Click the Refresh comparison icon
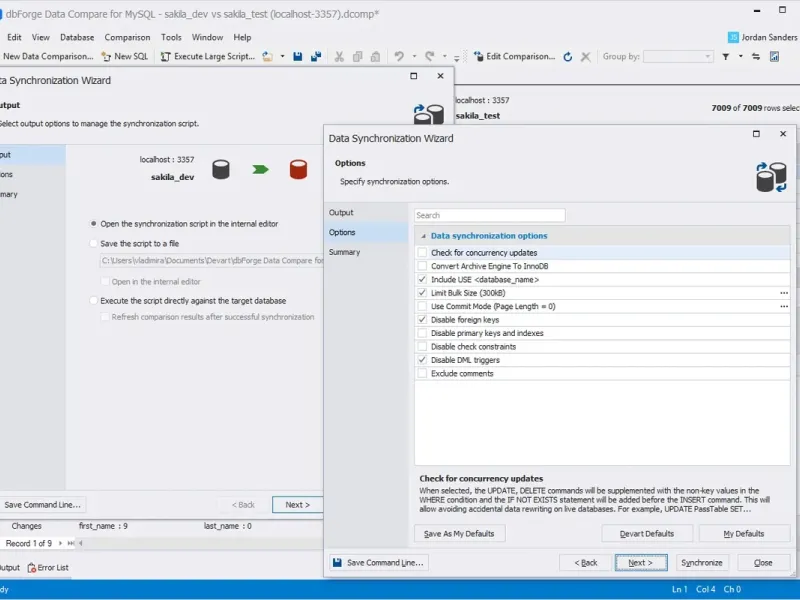800x600 pixels. click(x=568, y=57)
